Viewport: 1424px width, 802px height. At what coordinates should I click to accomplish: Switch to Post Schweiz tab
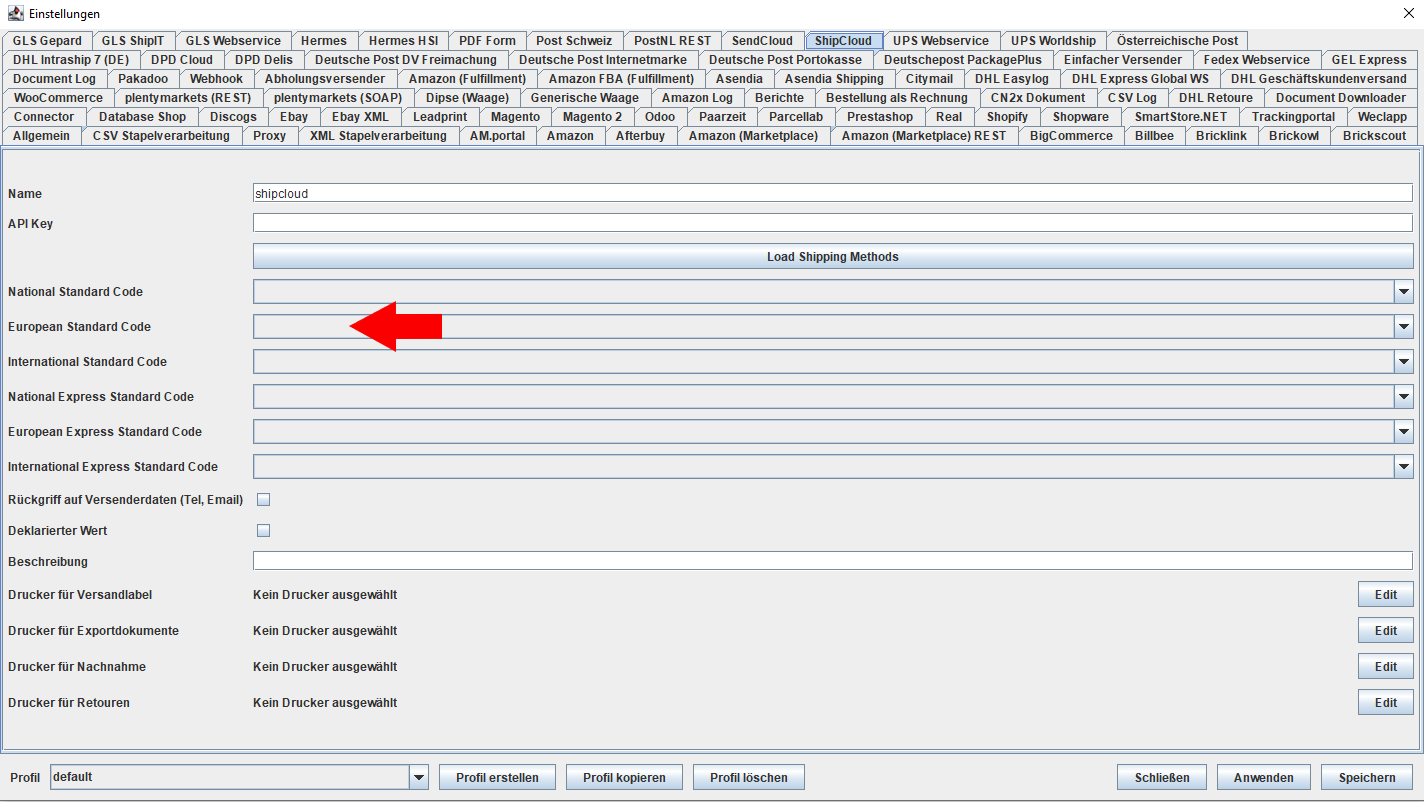click(574, 41)
